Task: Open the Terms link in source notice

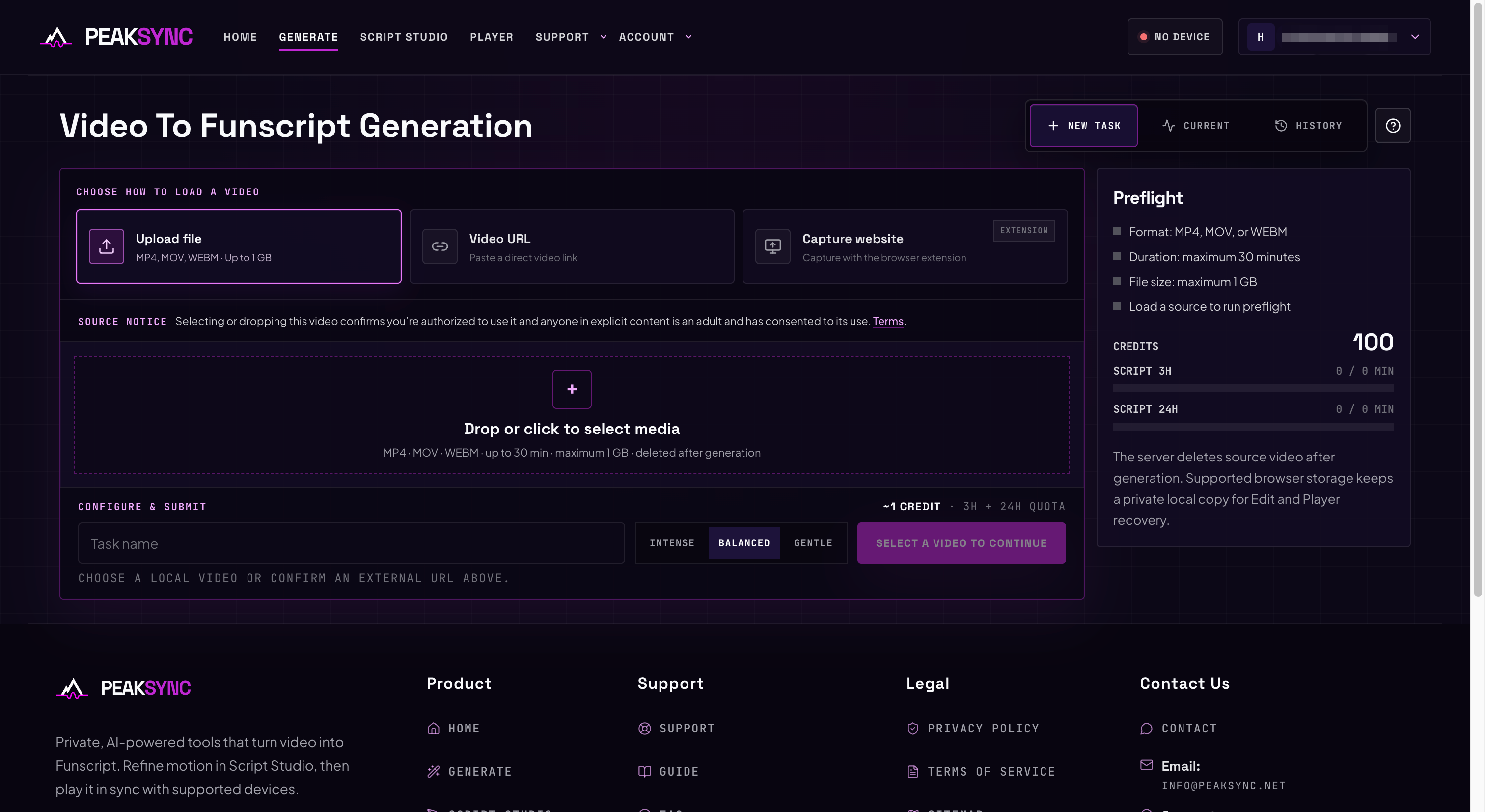Action: coord(888,321)
